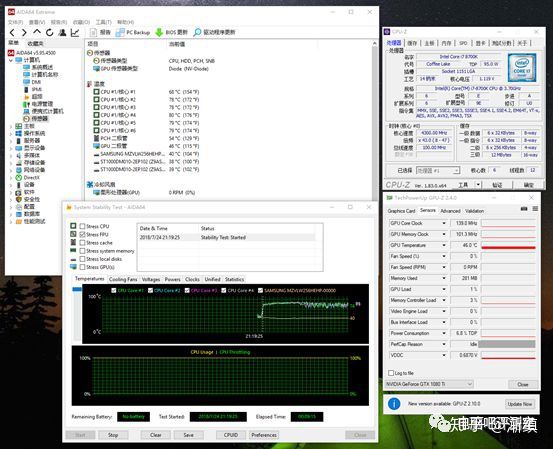
Task: Click the green BIOS update arrow
Action: click(x=159, y=32)
